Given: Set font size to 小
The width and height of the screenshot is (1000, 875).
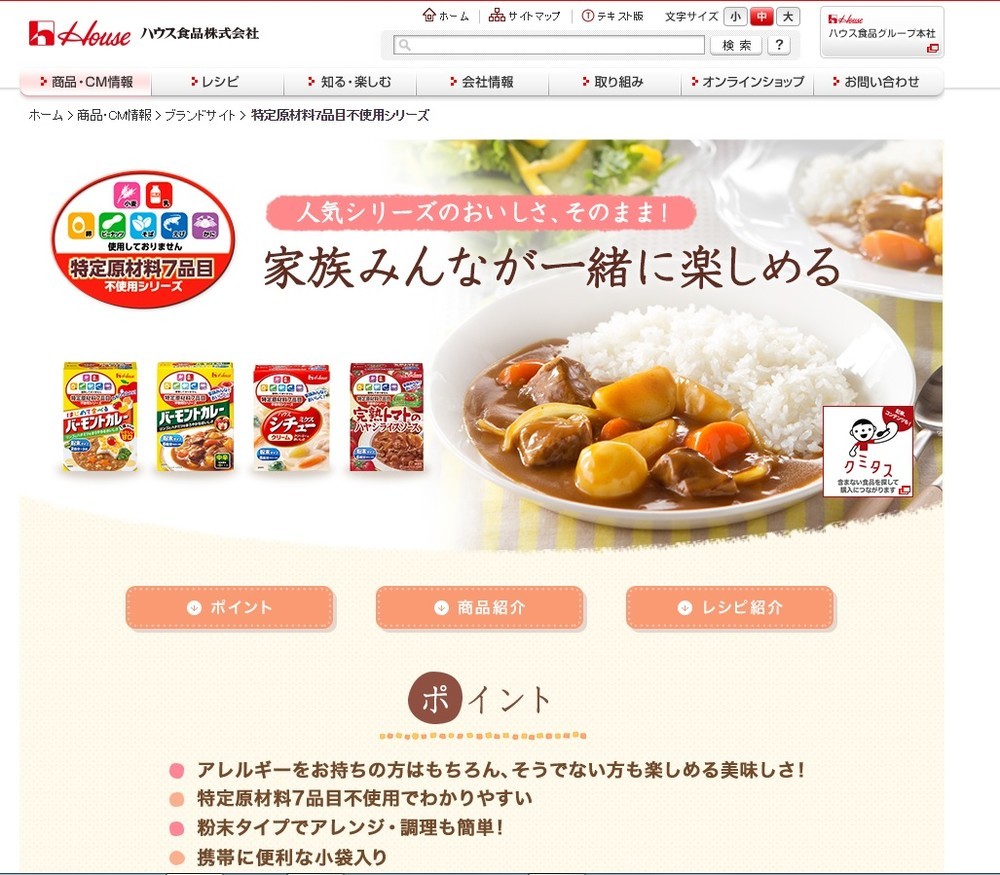Looking at the screenshot, I should pyautogui.click(x=735, y=17).
